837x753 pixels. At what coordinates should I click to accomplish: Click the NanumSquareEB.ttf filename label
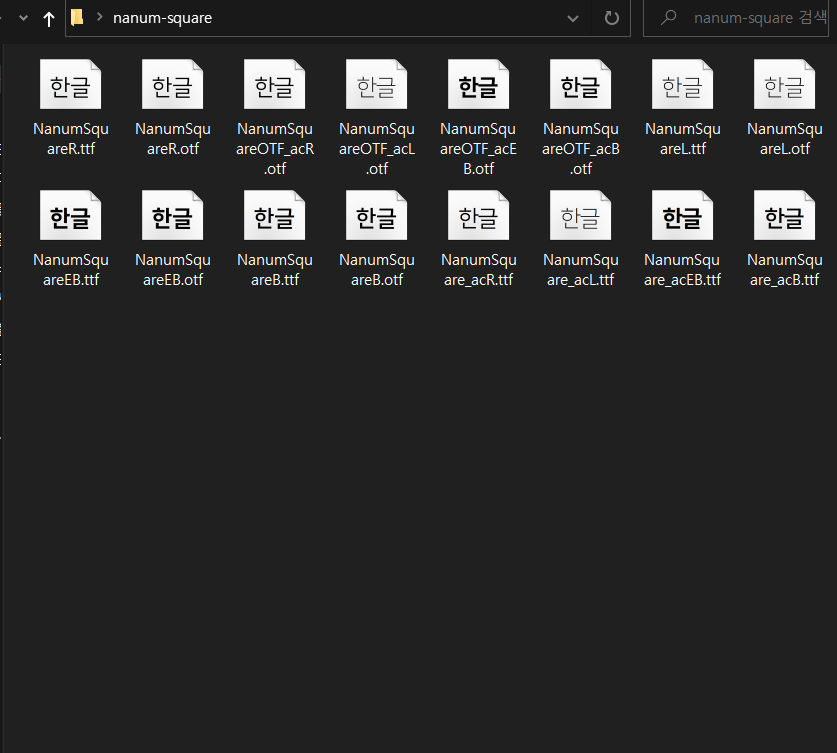pyautogui.click(x=70, y=270)
